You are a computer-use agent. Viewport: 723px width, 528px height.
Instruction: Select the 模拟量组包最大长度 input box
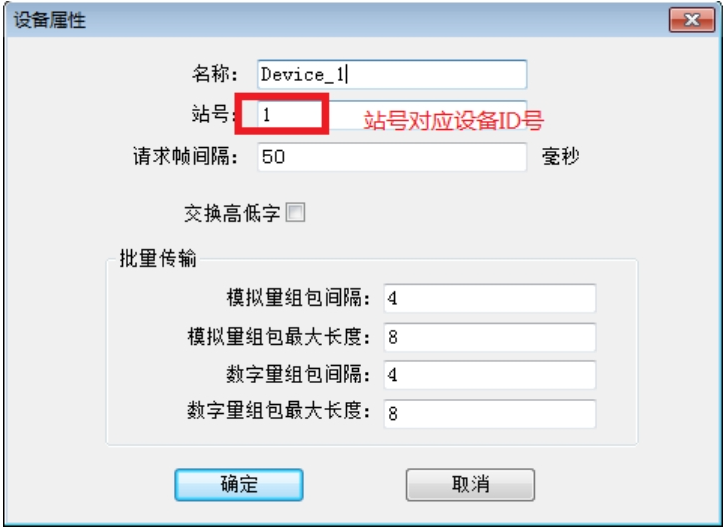[490, 337]
